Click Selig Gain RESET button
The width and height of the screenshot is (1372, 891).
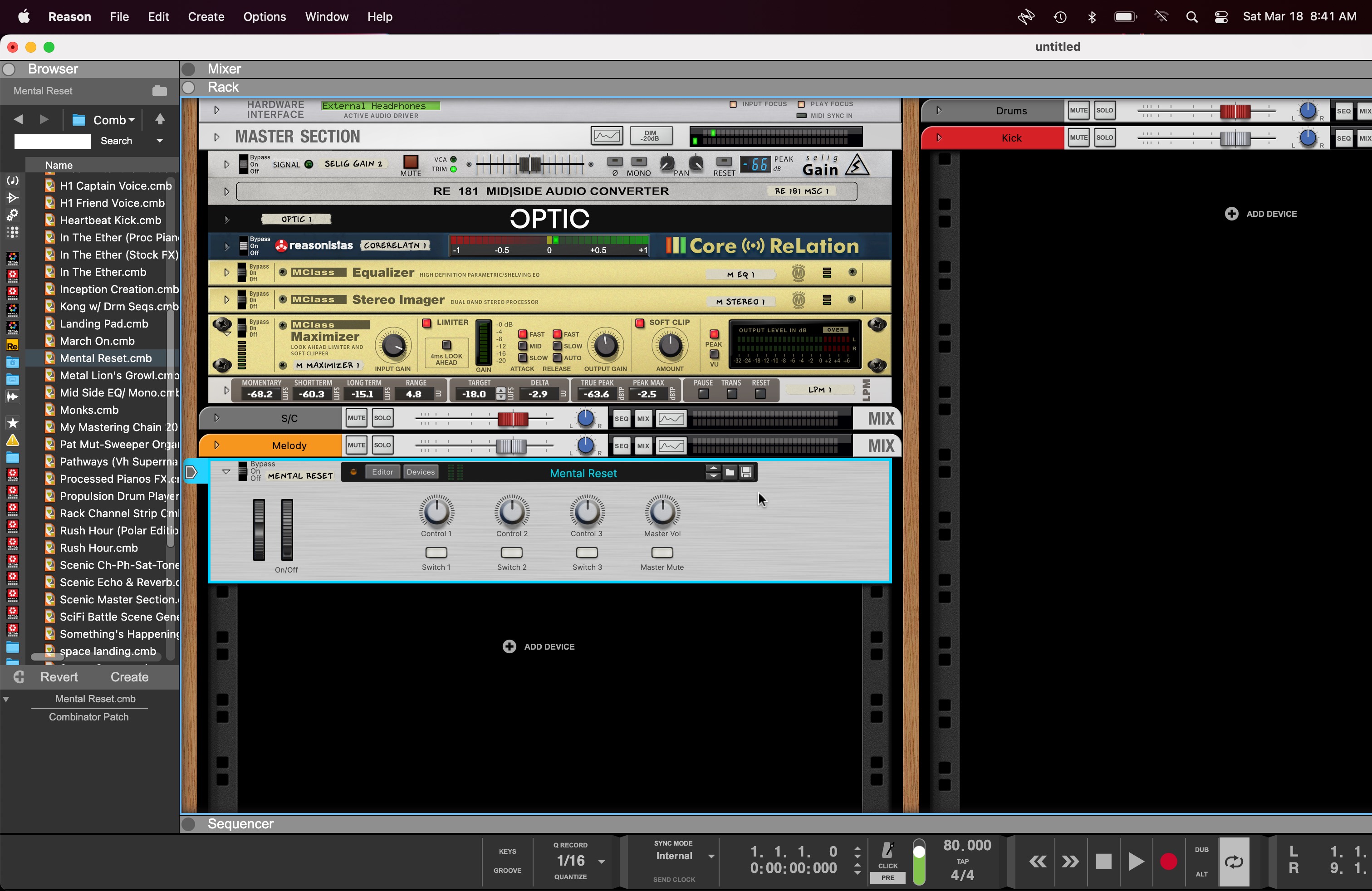click(x=724, y=162)
